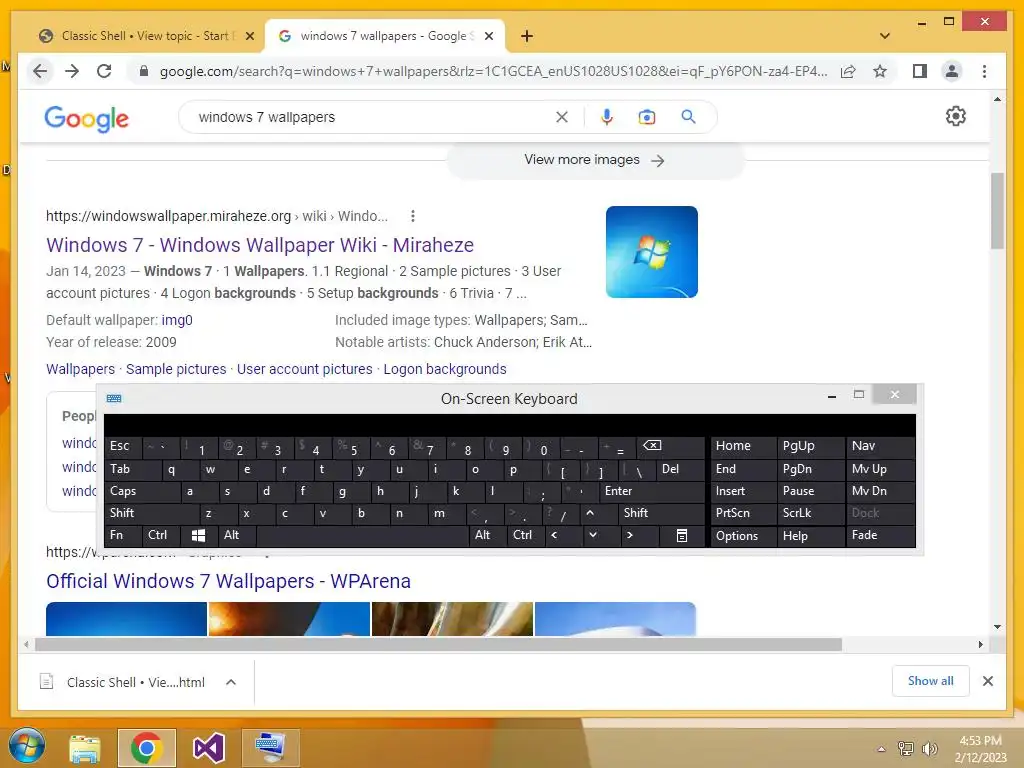The width and height of the screenshot is (1024, 768).
Task: Click the volume speaker tray icon
Action: point(930,749)
